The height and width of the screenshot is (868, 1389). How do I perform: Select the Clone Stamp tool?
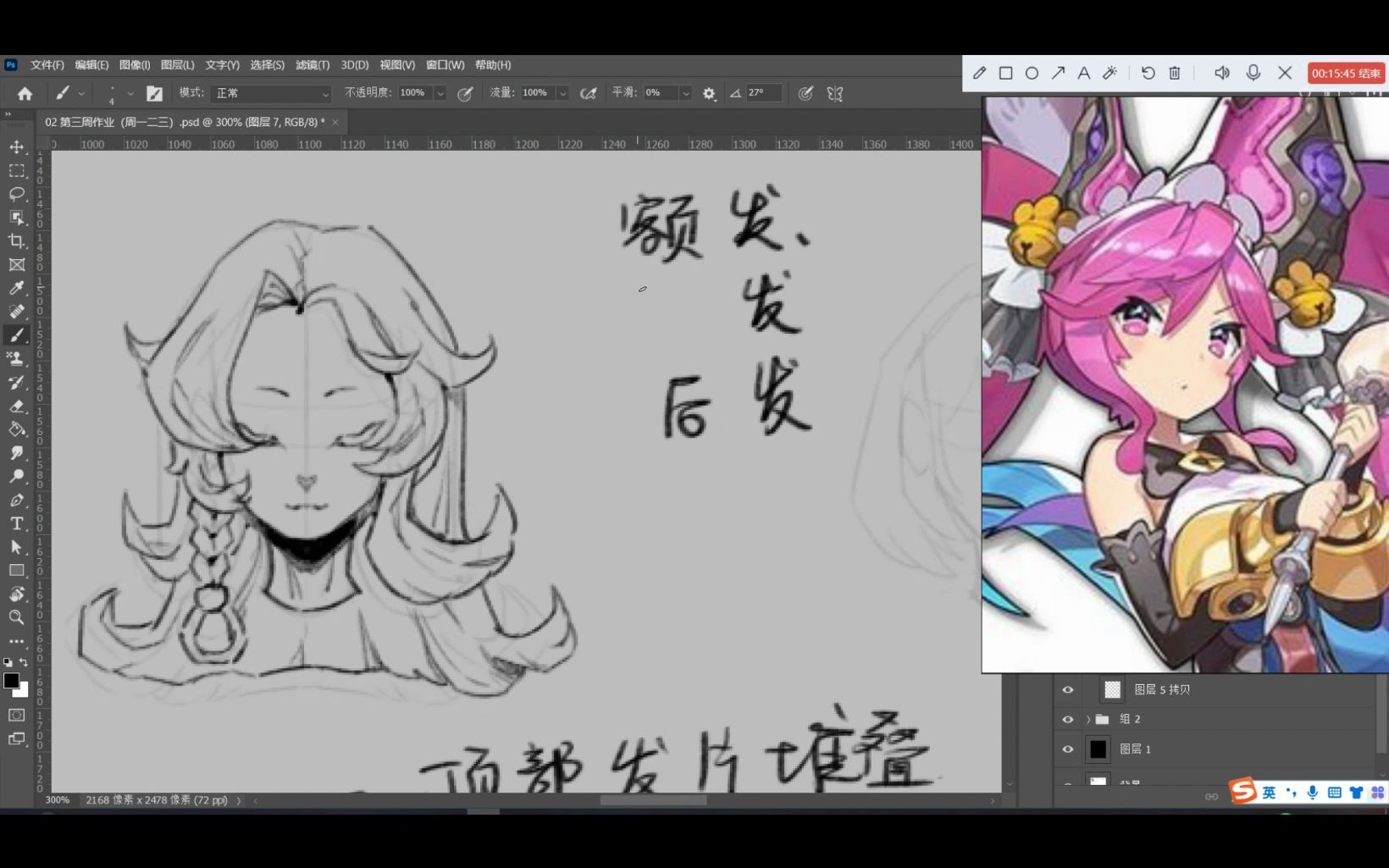tap(16, 358)
